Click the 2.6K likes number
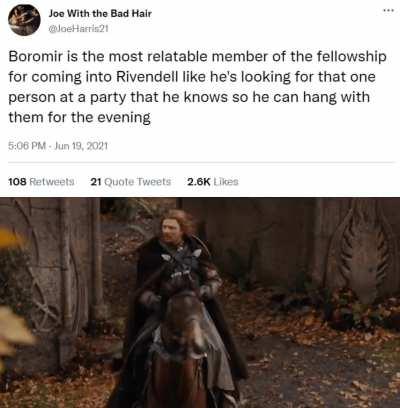The image size is (400, 408). [x=199, y=182]
